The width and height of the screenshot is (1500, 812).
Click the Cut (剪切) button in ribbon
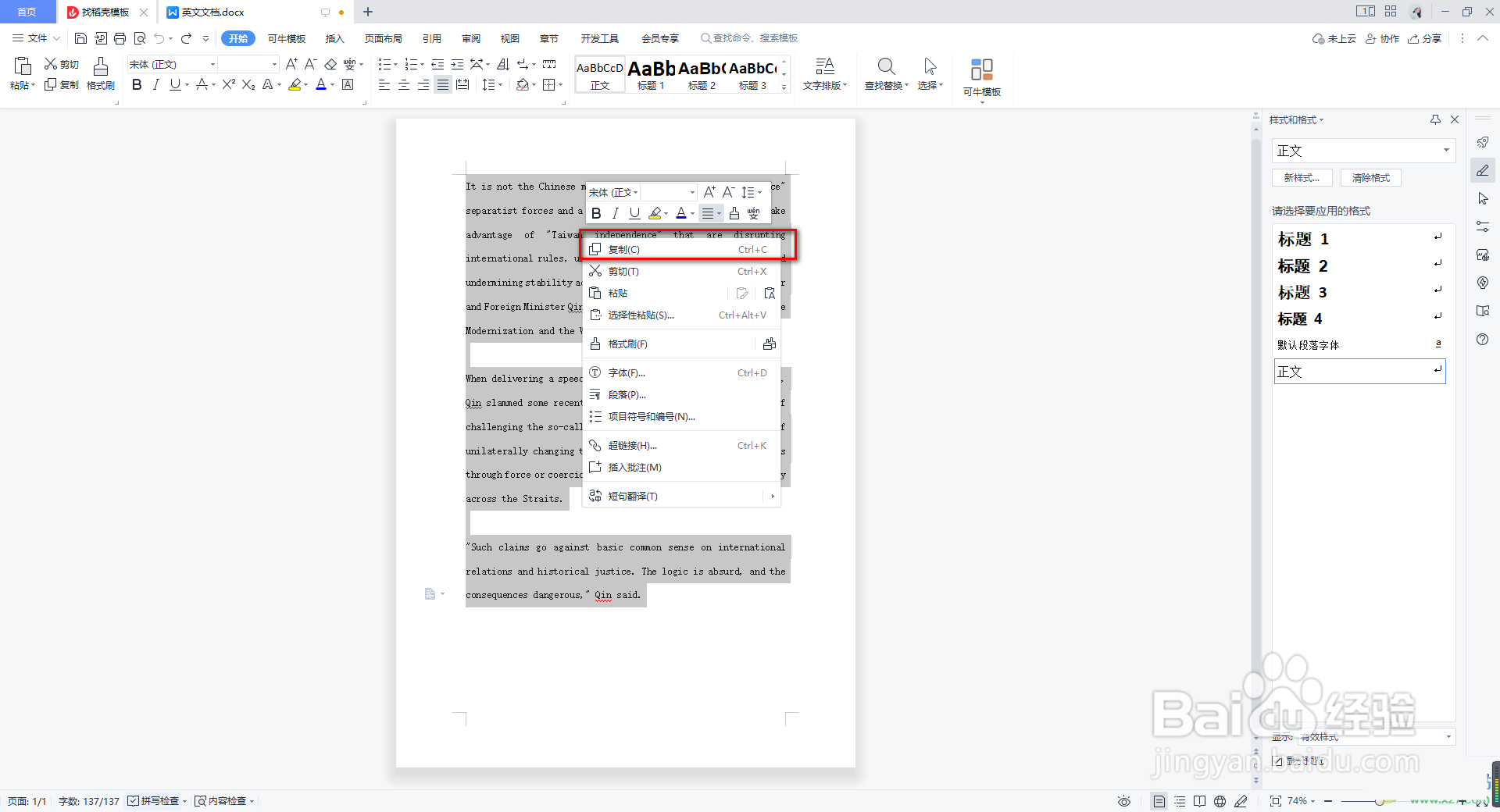(62, 64)
